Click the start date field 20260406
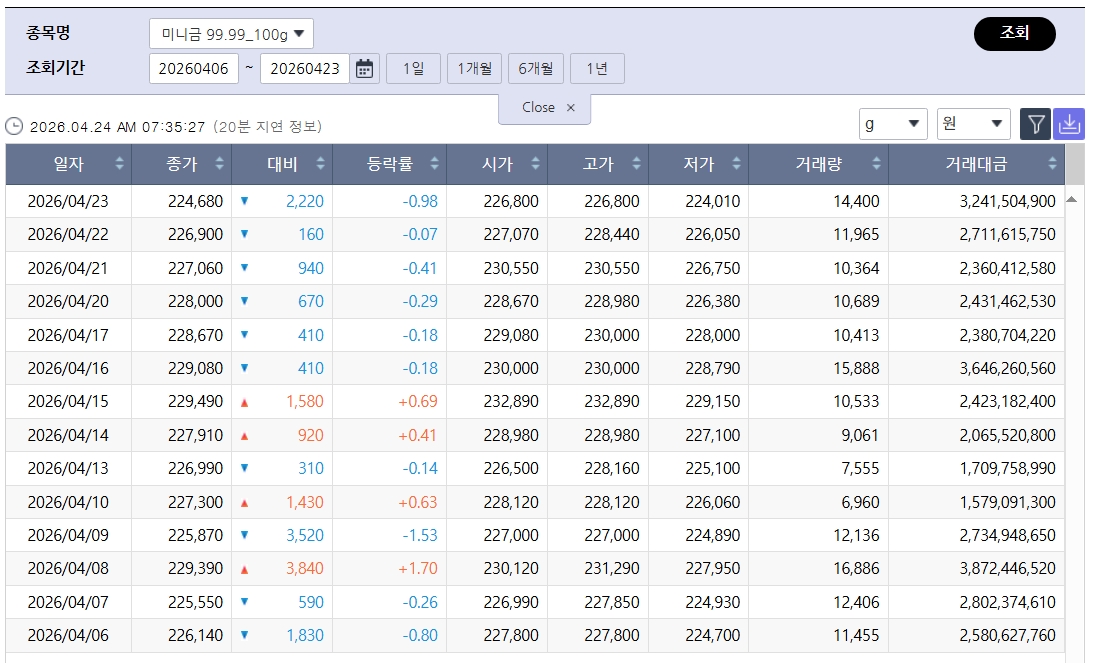Image resolution: width=1093 pixels, height=663 pixels. 194,68
